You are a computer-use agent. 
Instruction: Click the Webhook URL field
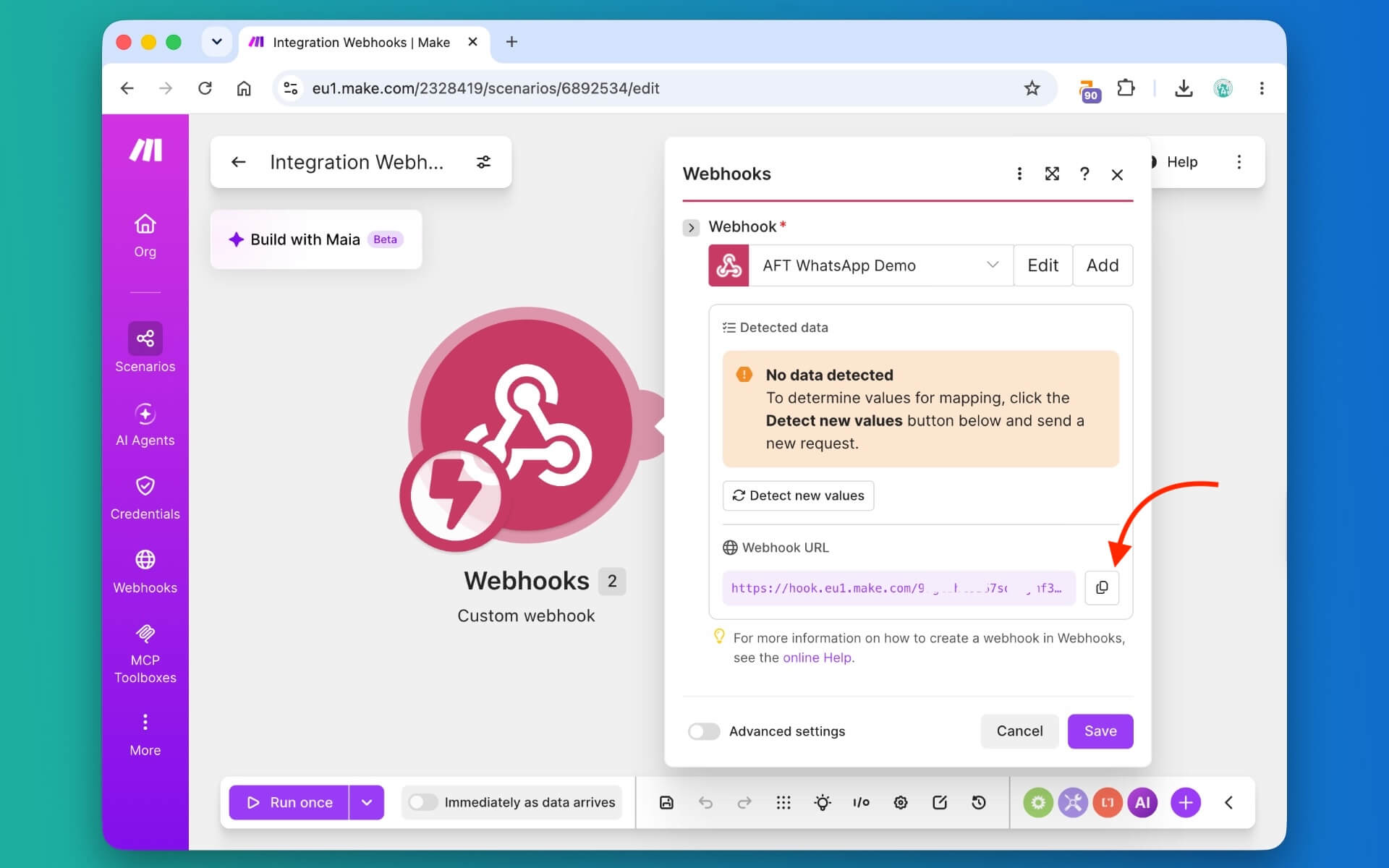899,588
